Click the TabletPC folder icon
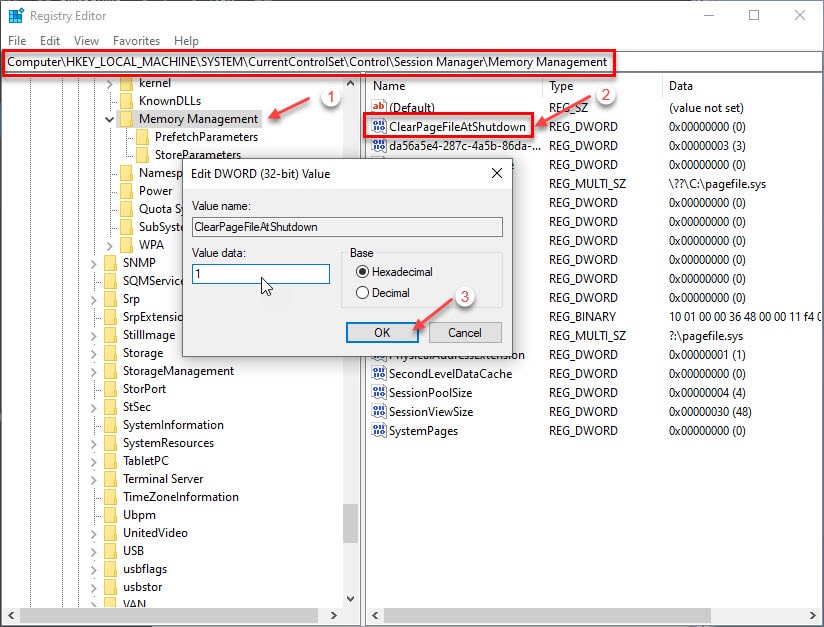824x627 pixels. pos(110,461)
